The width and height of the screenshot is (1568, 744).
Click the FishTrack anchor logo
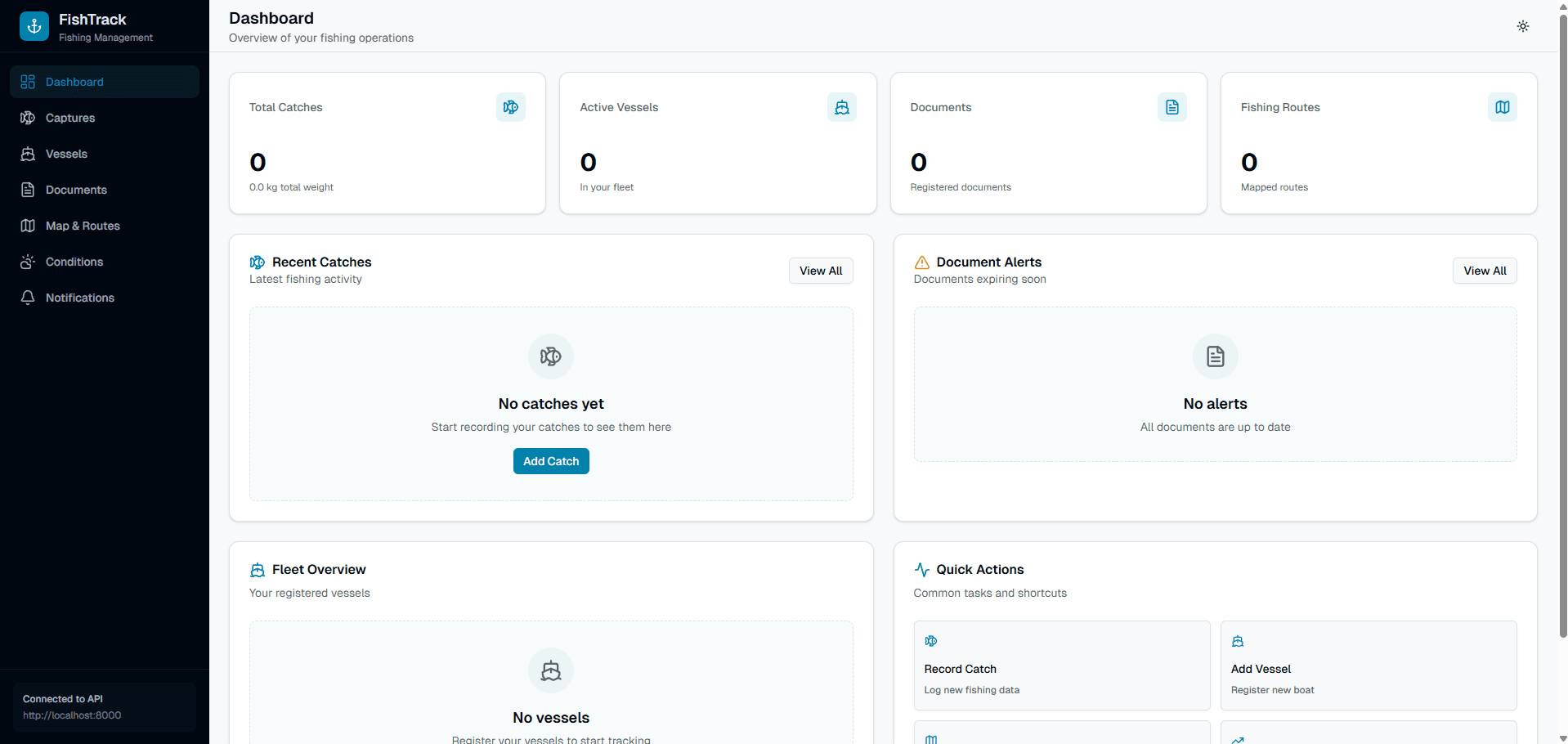tap(34, 25)
